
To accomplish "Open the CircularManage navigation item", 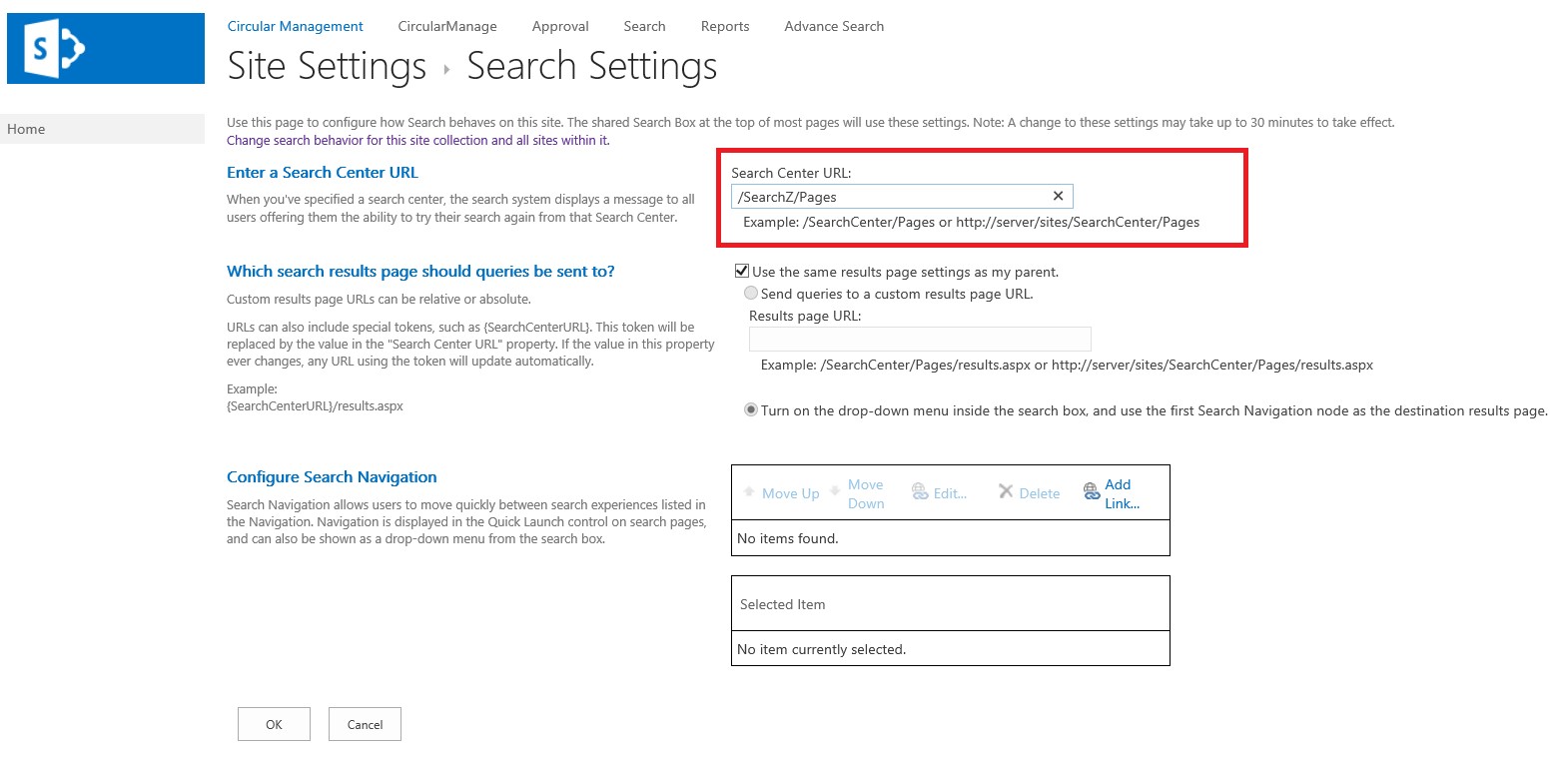I will (447, 26).
